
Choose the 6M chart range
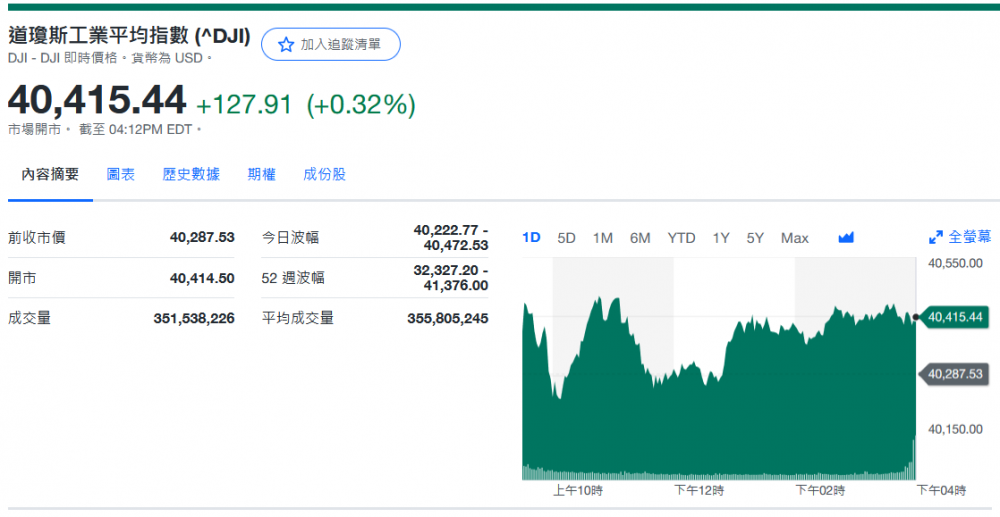(640, 238)
